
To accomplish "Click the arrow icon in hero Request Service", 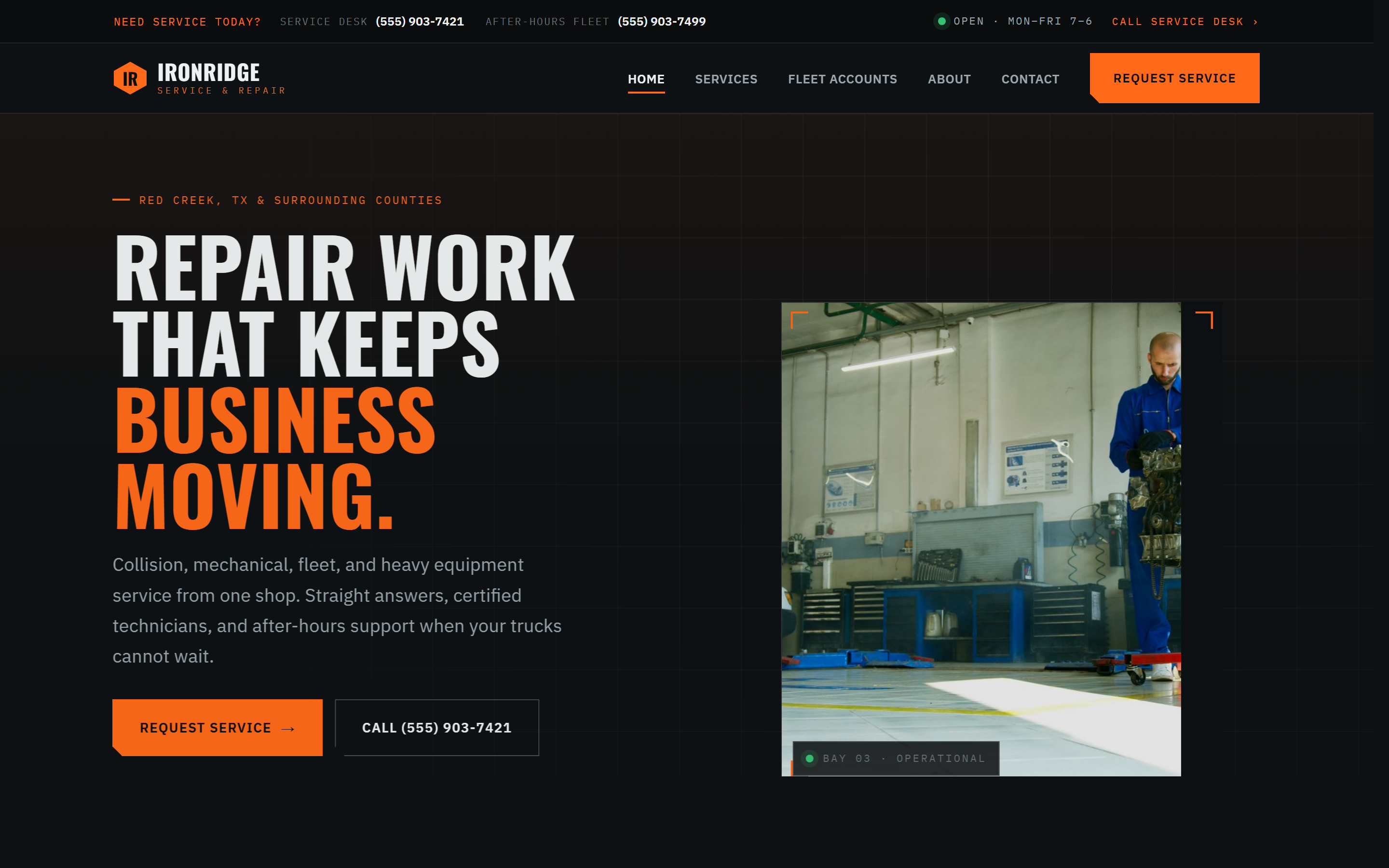I will (288, 729).
